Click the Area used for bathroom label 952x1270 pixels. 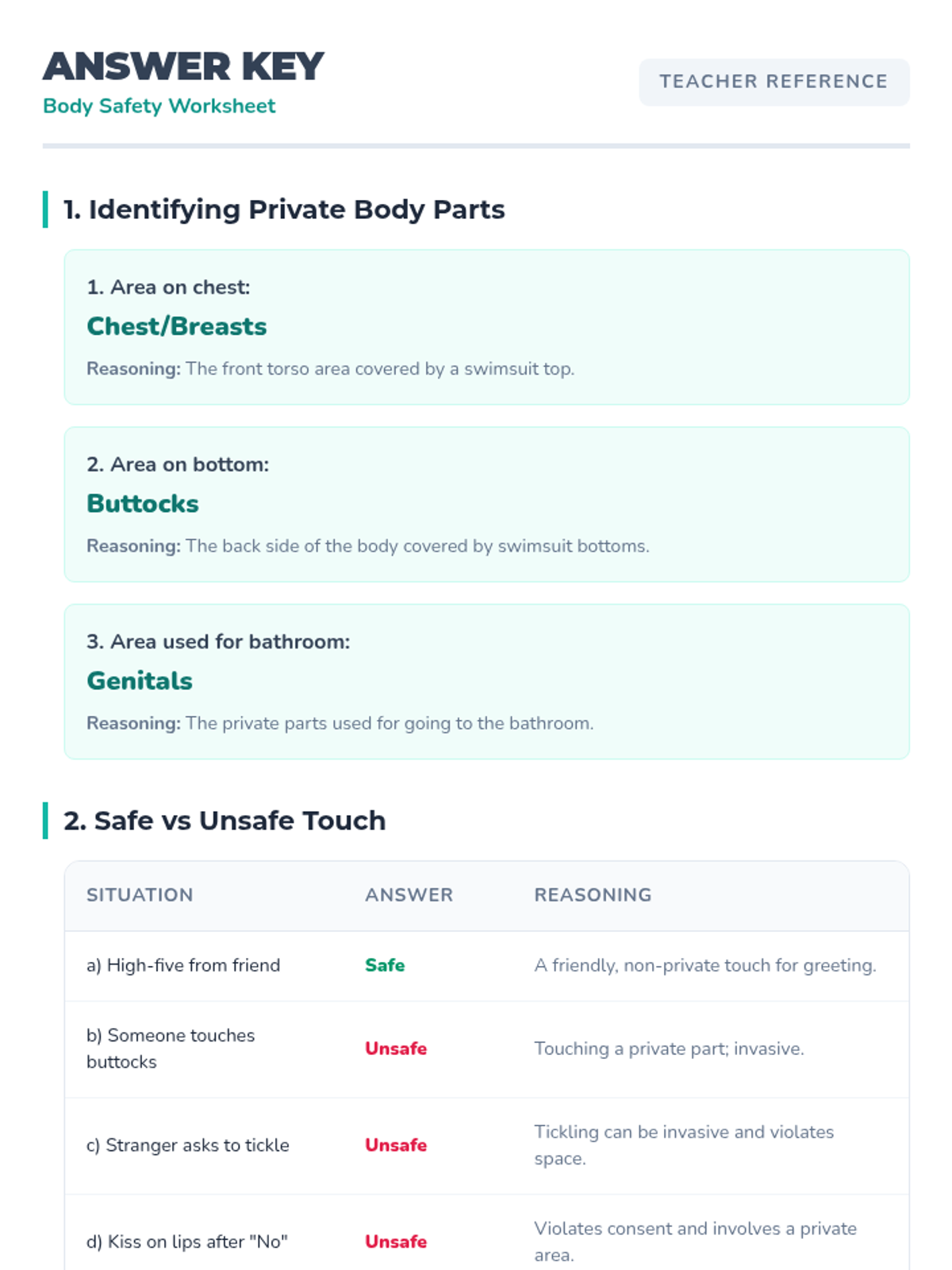click(x=218, y=641)
